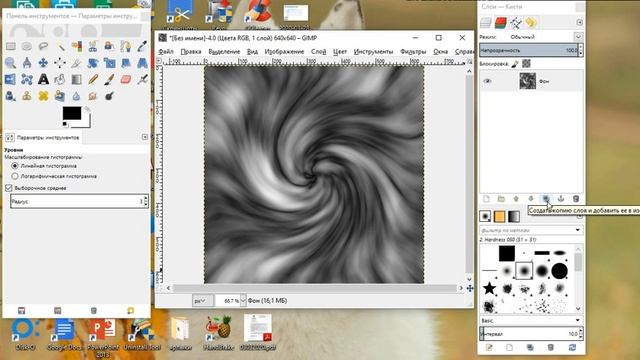Delete layer with trash button in Layers
Viewport: 640px width, 360px height.
tap(576, 199)
